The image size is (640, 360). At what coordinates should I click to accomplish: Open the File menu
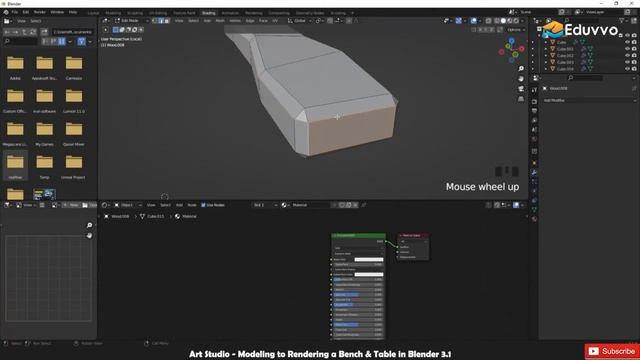point(15,12)
